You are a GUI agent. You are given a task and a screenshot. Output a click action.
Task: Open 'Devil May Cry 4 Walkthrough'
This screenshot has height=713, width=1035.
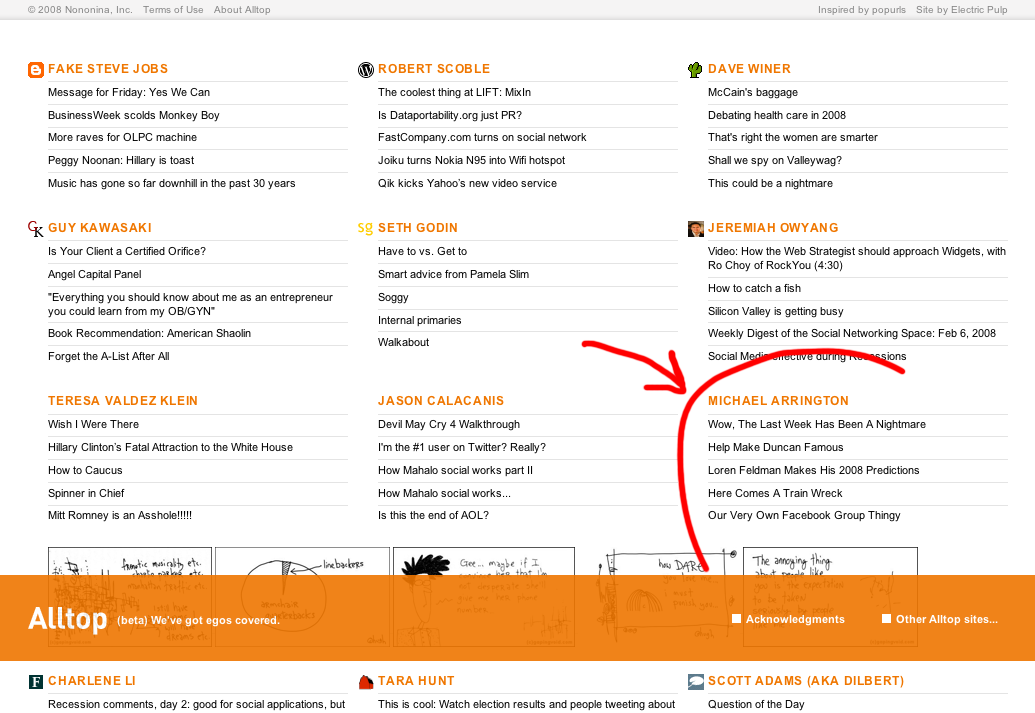pyautogui.click(x=449, y=424)
